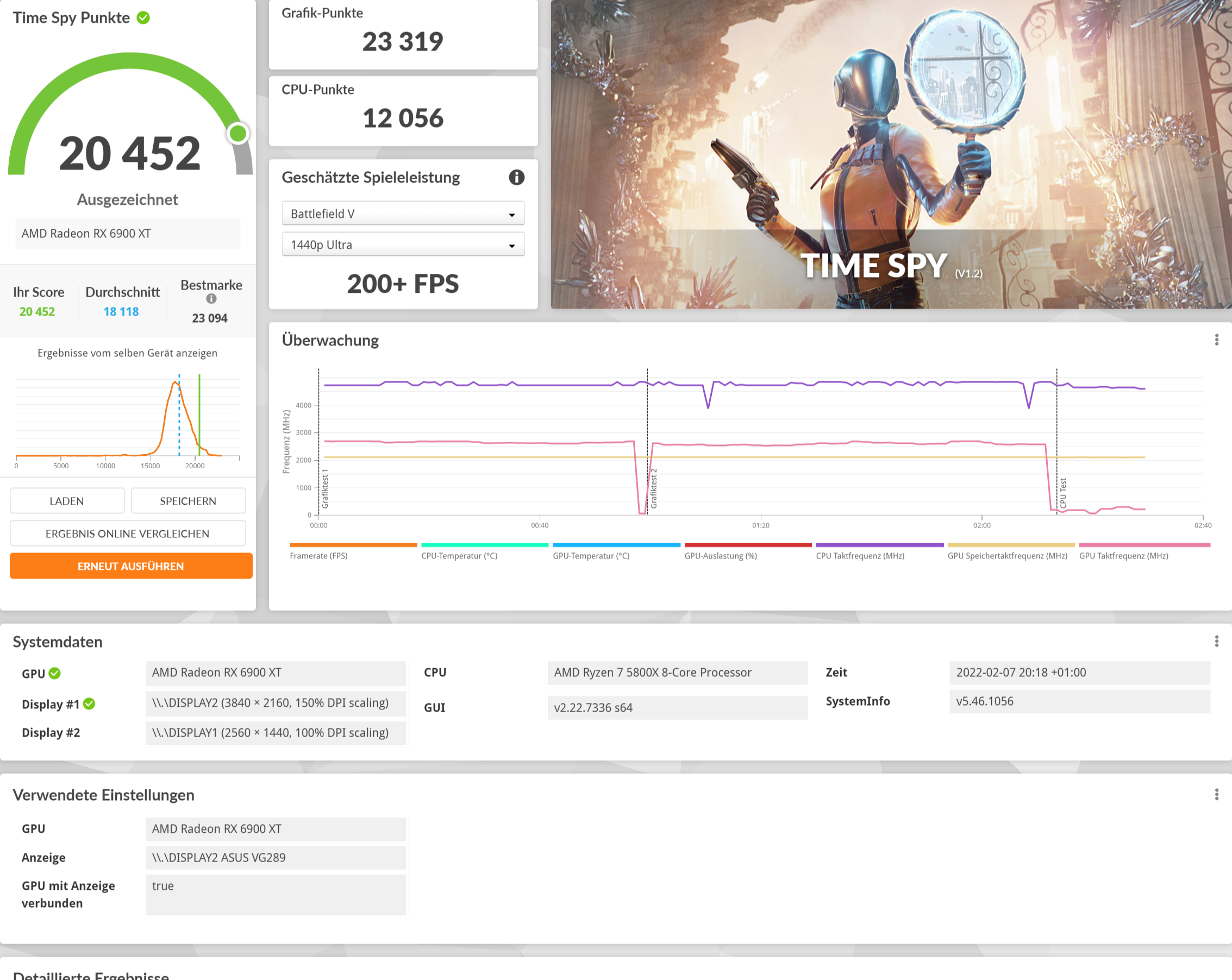Click ERGEBNIS ONLINE VERGLEICHEN
Viewport: 1232px width, 980px height.
click(x=127, y=533)
